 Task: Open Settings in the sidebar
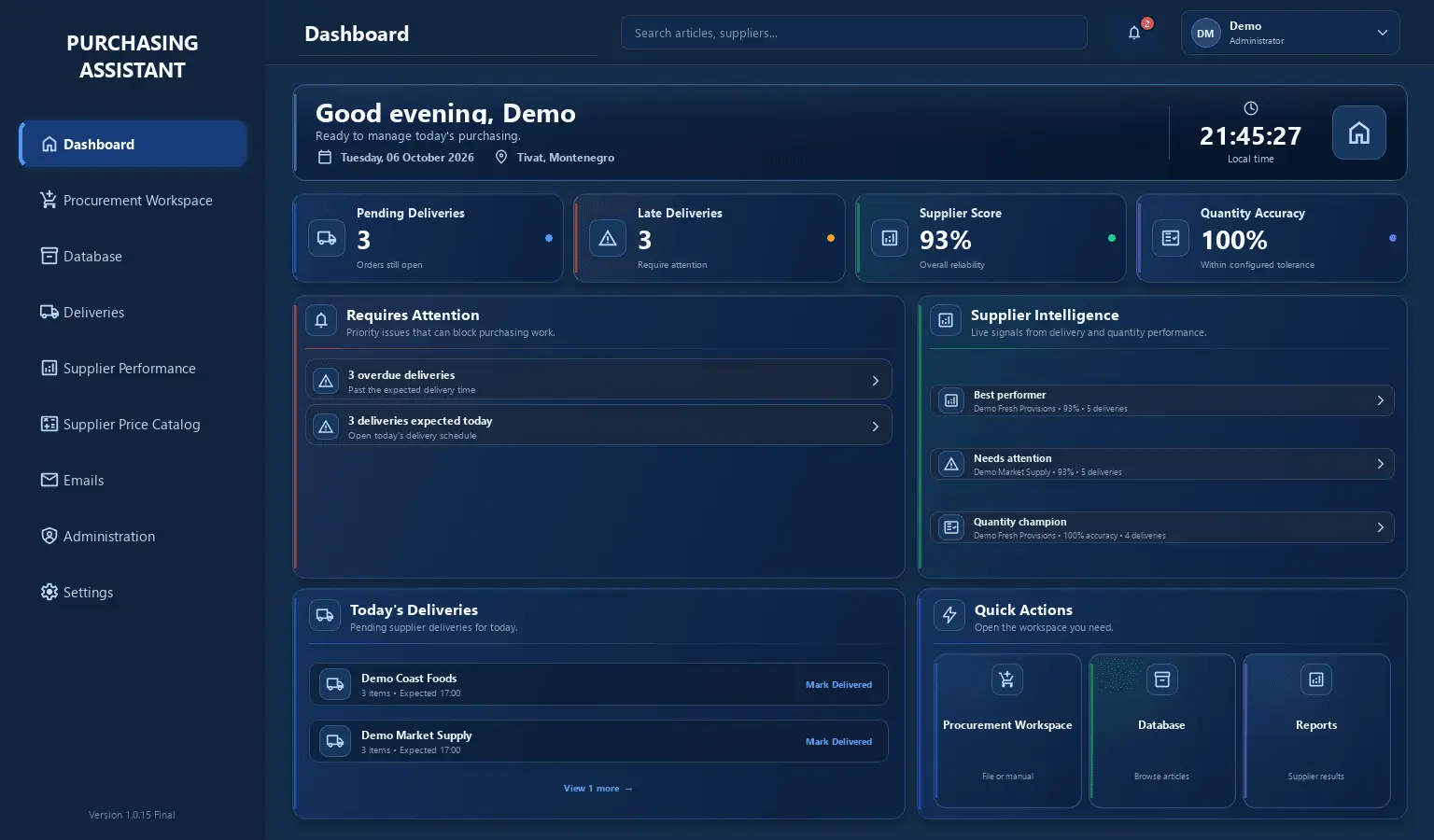[x=133, y=592]
